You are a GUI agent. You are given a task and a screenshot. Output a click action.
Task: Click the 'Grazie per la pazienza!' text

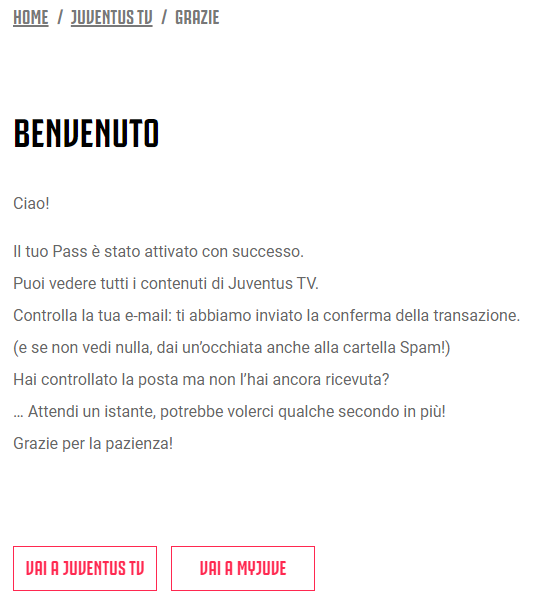point(93,443)
